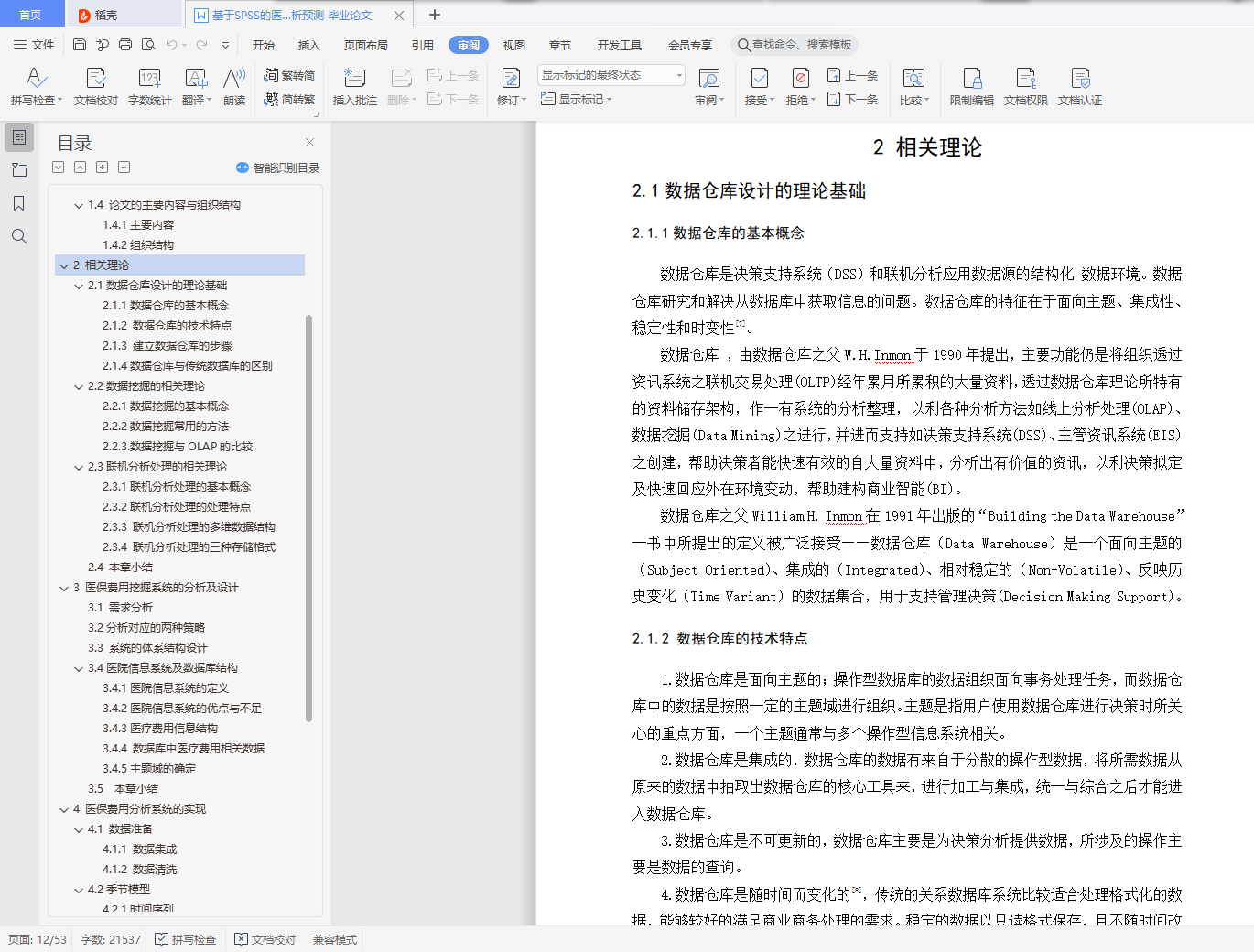
Task: Click the up-chevron box in 目录 panel header
Action: click(x=81, y=168)
